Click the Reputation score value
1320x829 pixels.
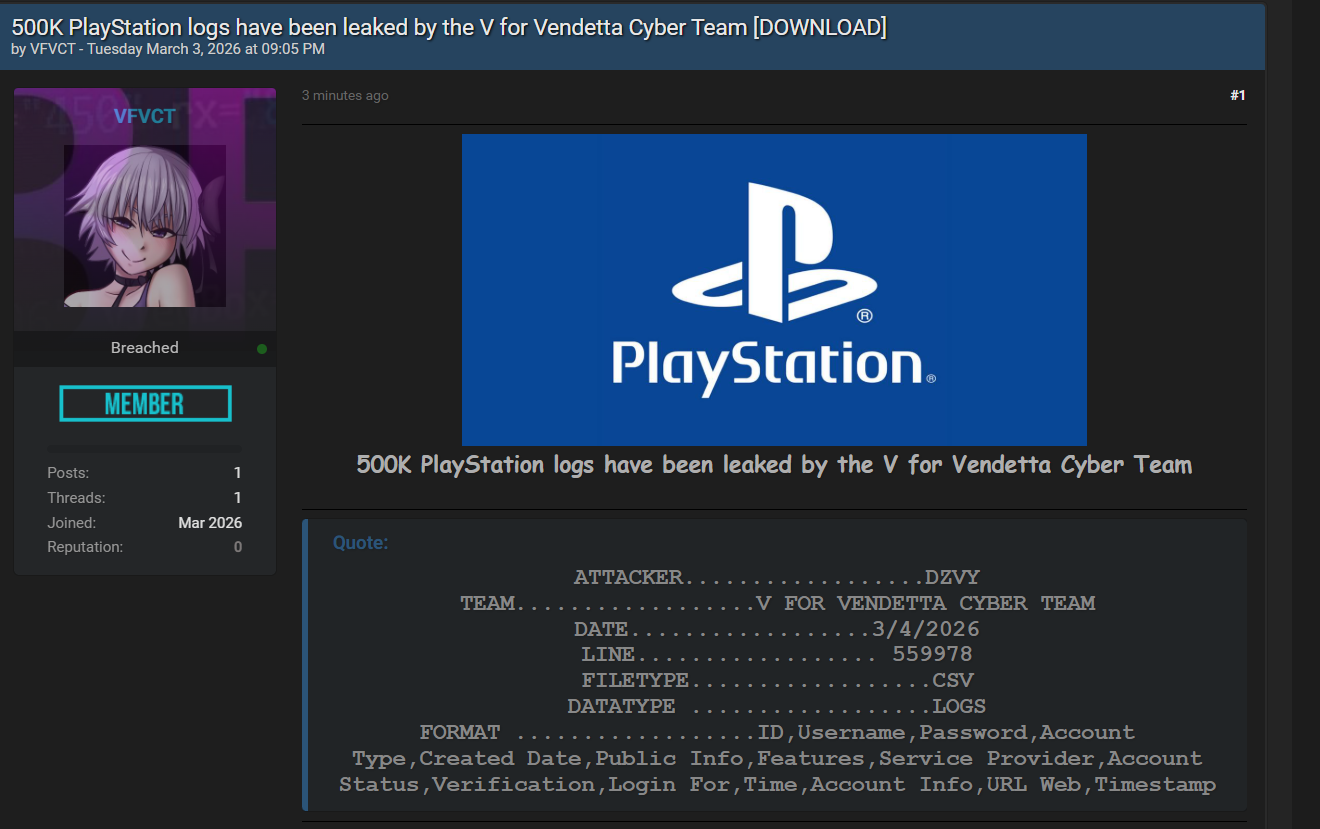237,547
